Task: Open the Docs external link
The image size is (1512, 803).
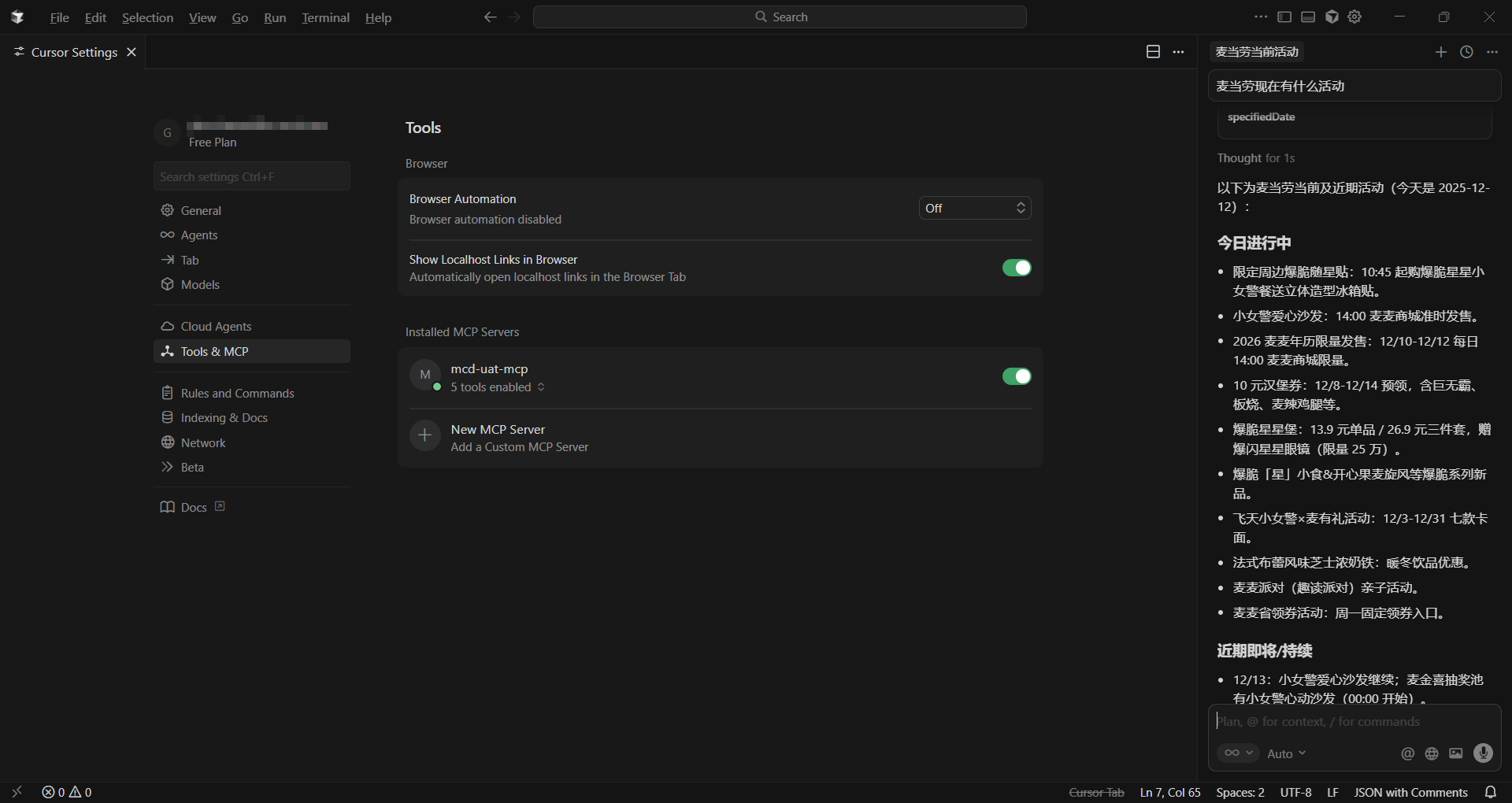Action: [x=194, y=507]
